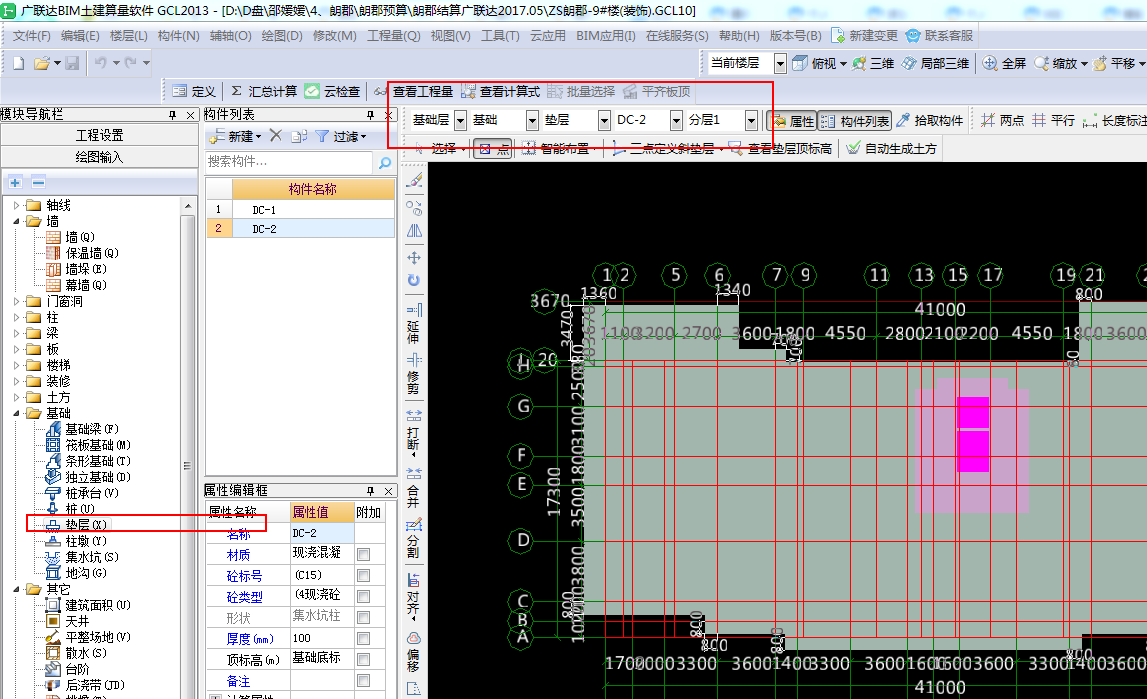Image resolution: width=1147 pixels, height=699 pixels.
Task: Click 三点定义斜垫层 tool
Action: pos(663,148)
